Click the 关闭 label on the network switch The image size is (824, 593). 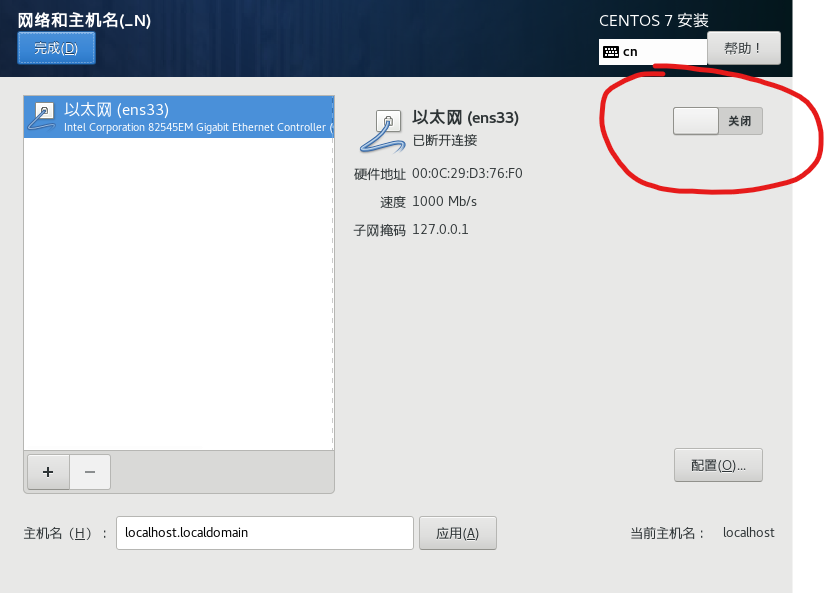(x=739, y=121)
